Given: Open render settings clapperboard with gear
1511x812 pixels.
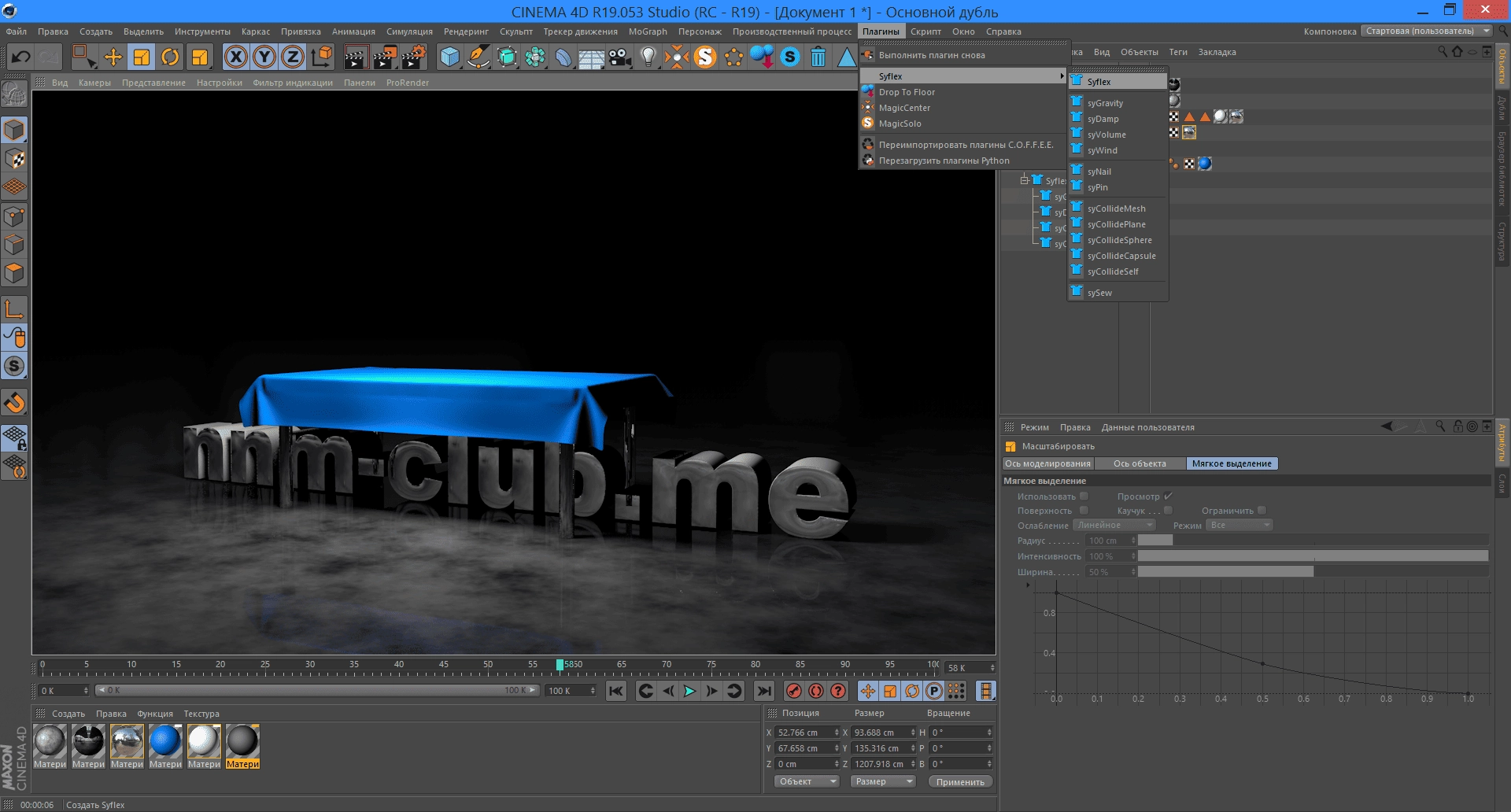Looking at the screenshot, I should [414, 57].
